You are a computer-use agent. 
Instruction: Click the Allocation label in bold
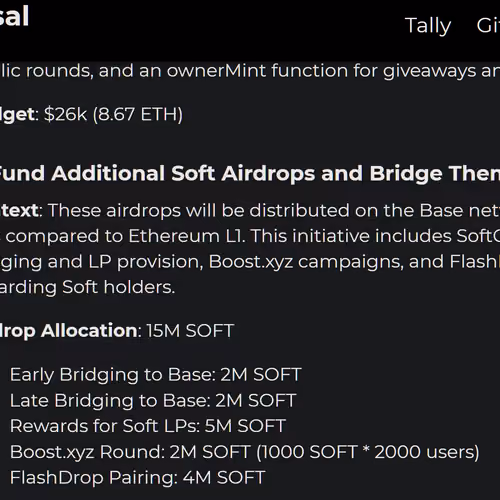(x=89, y=331)
